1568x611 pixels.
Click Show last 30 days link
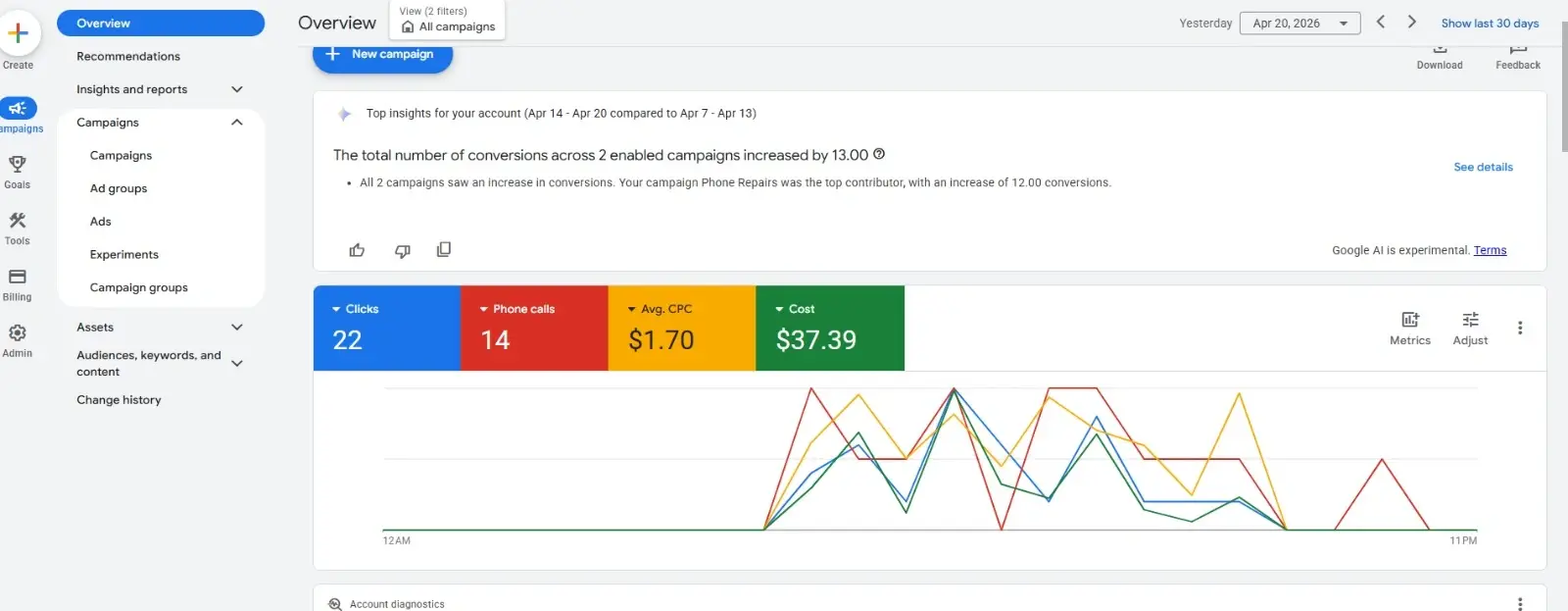(x=1490, y=24)
